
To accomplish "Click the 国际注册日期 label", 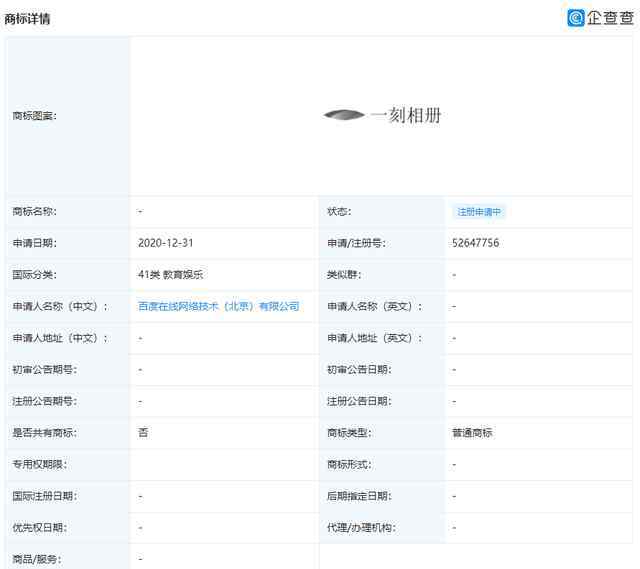I will 44,496.
